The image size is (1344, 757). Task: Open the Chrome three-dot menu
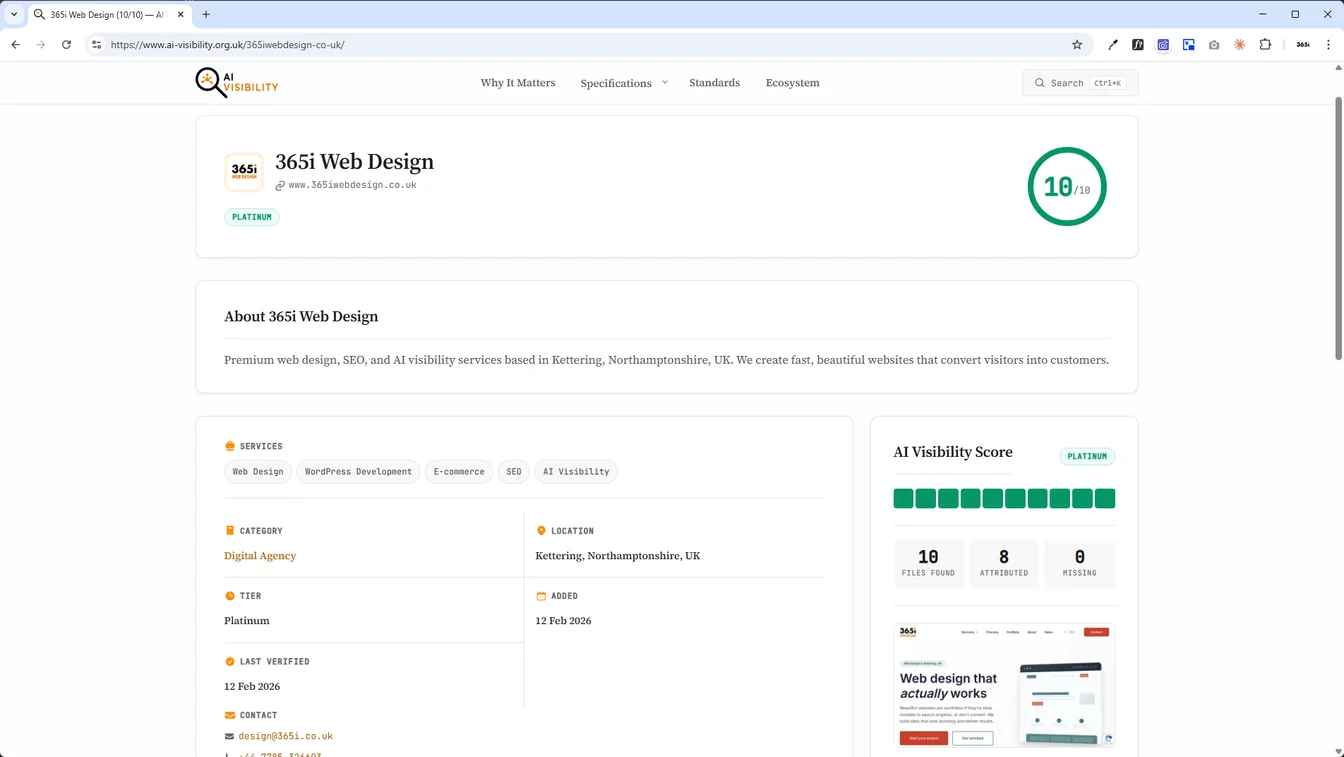(x=1328, y=45)
